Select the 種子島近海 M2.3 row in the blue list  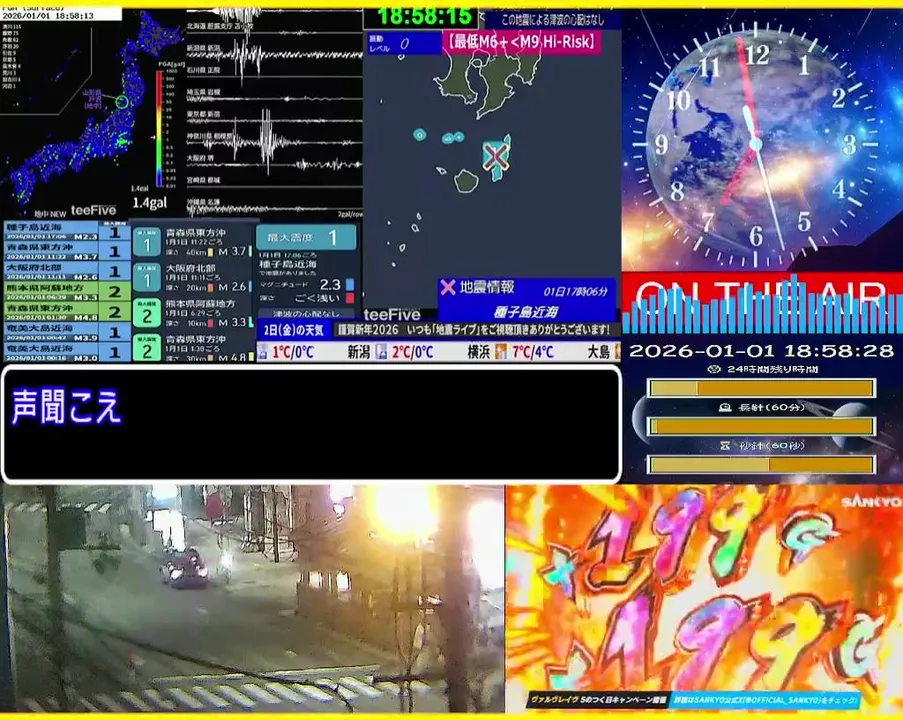tap(67, 231)
